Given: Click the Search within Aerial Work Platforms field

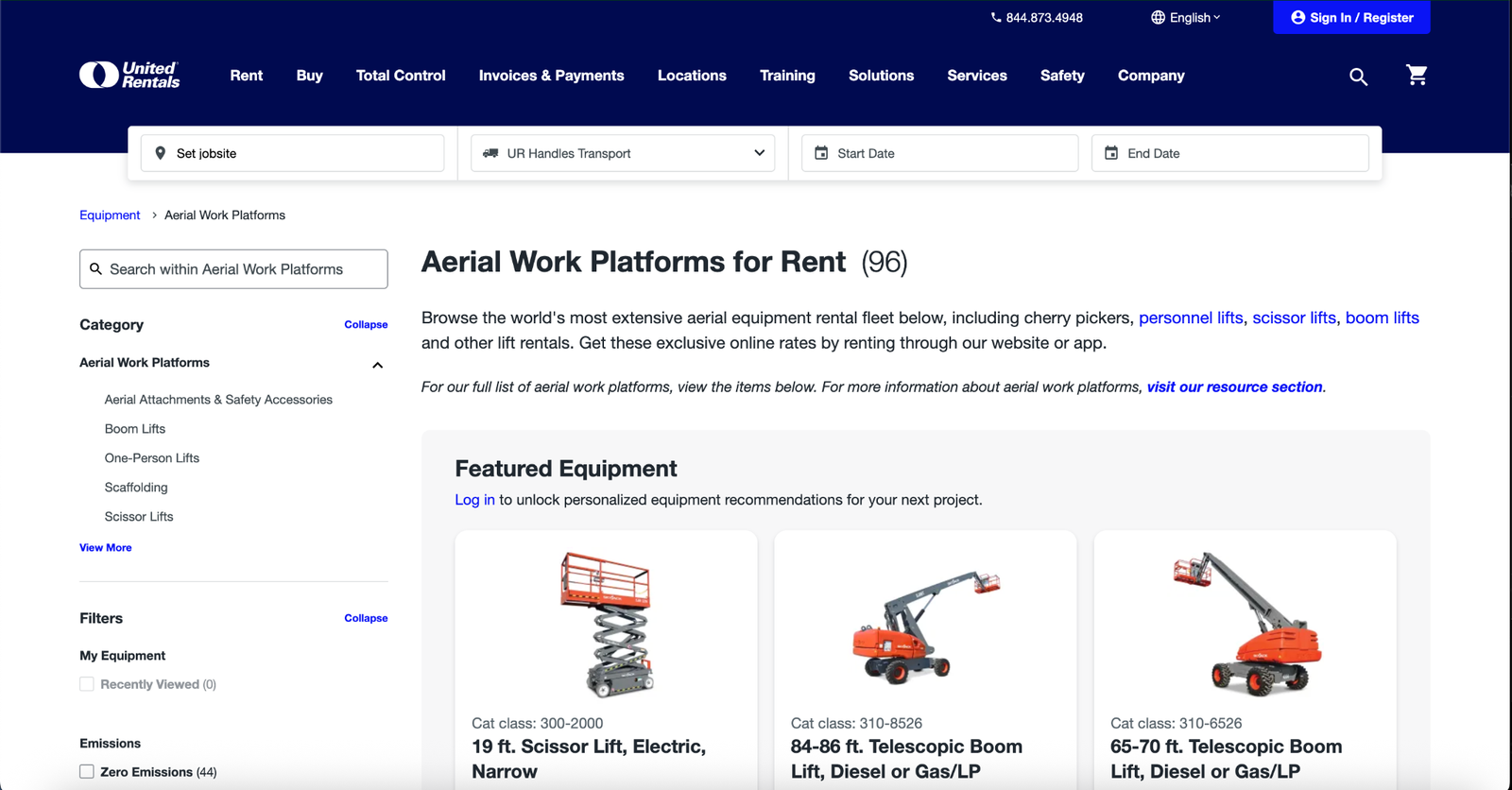Looking at the screenshot, I should pyautogui.click(x=233, y=269).
